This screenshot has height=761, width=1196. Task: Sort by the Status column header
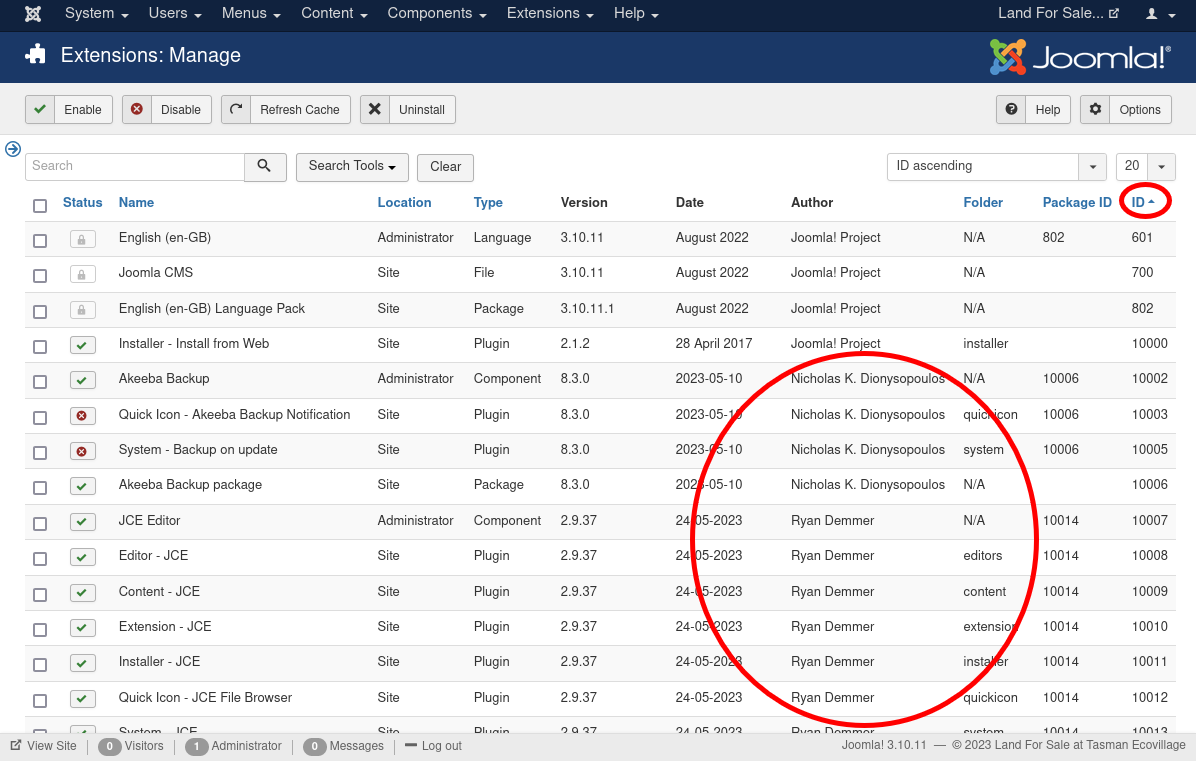tap(82, 202)
